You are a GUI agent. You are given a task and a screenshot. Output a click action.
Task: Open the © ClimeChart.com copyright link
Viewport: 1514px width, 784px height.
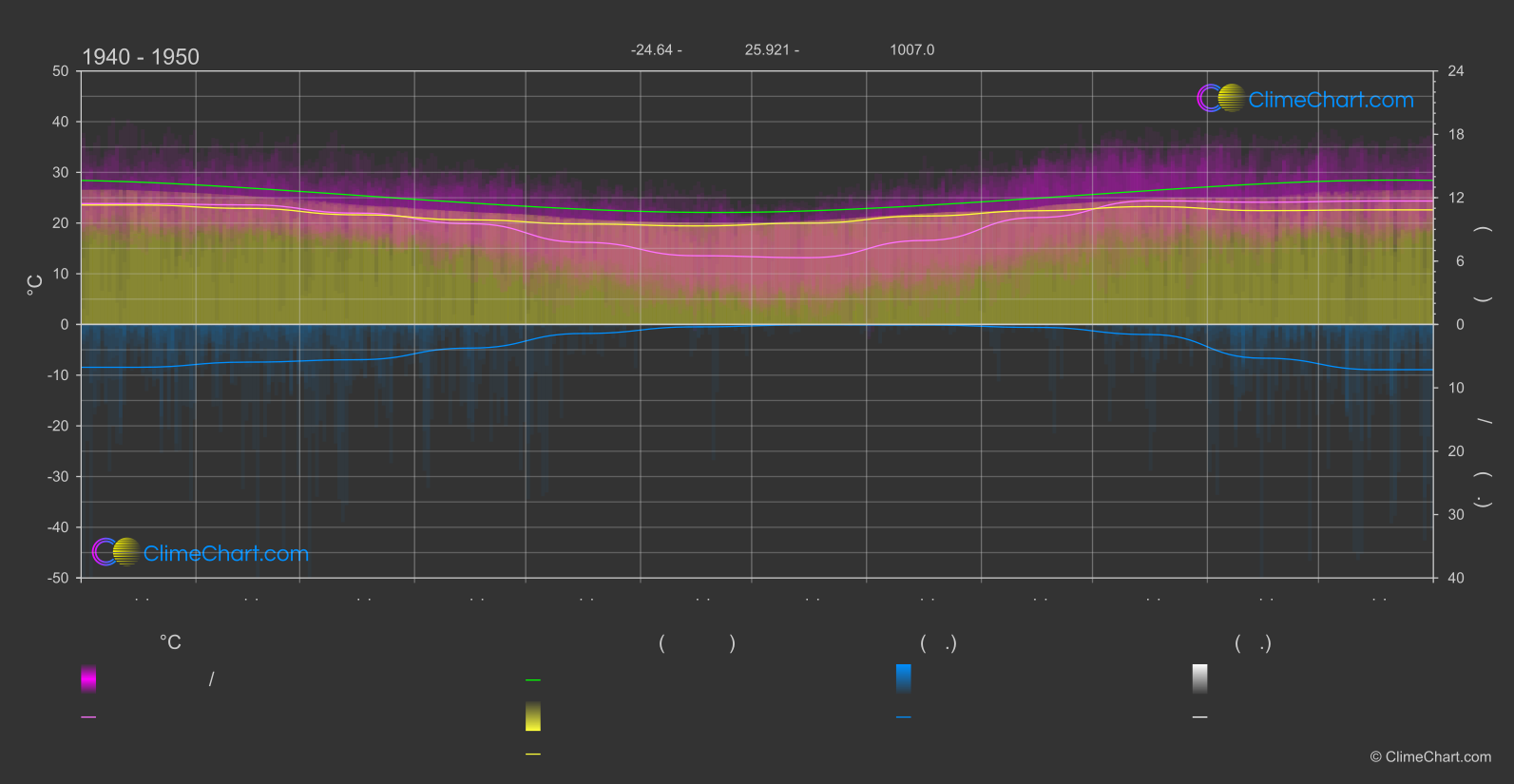tap(1430, 756)
